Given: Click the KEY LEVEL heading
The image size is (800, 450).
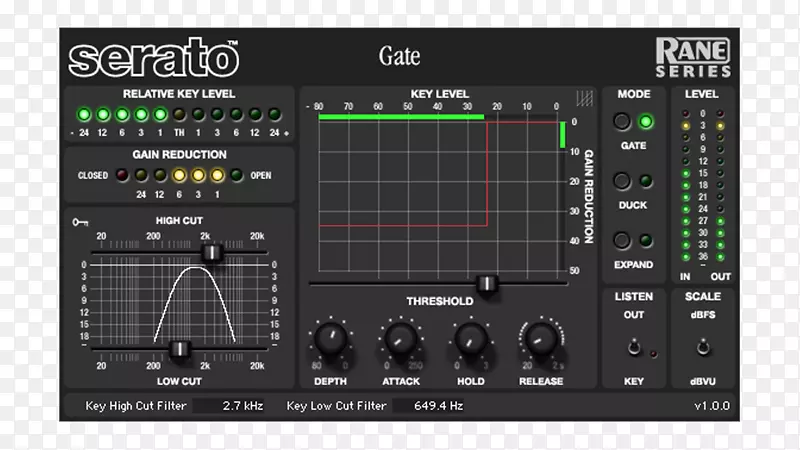Looking at the screenshot, I should click(440, 94).
